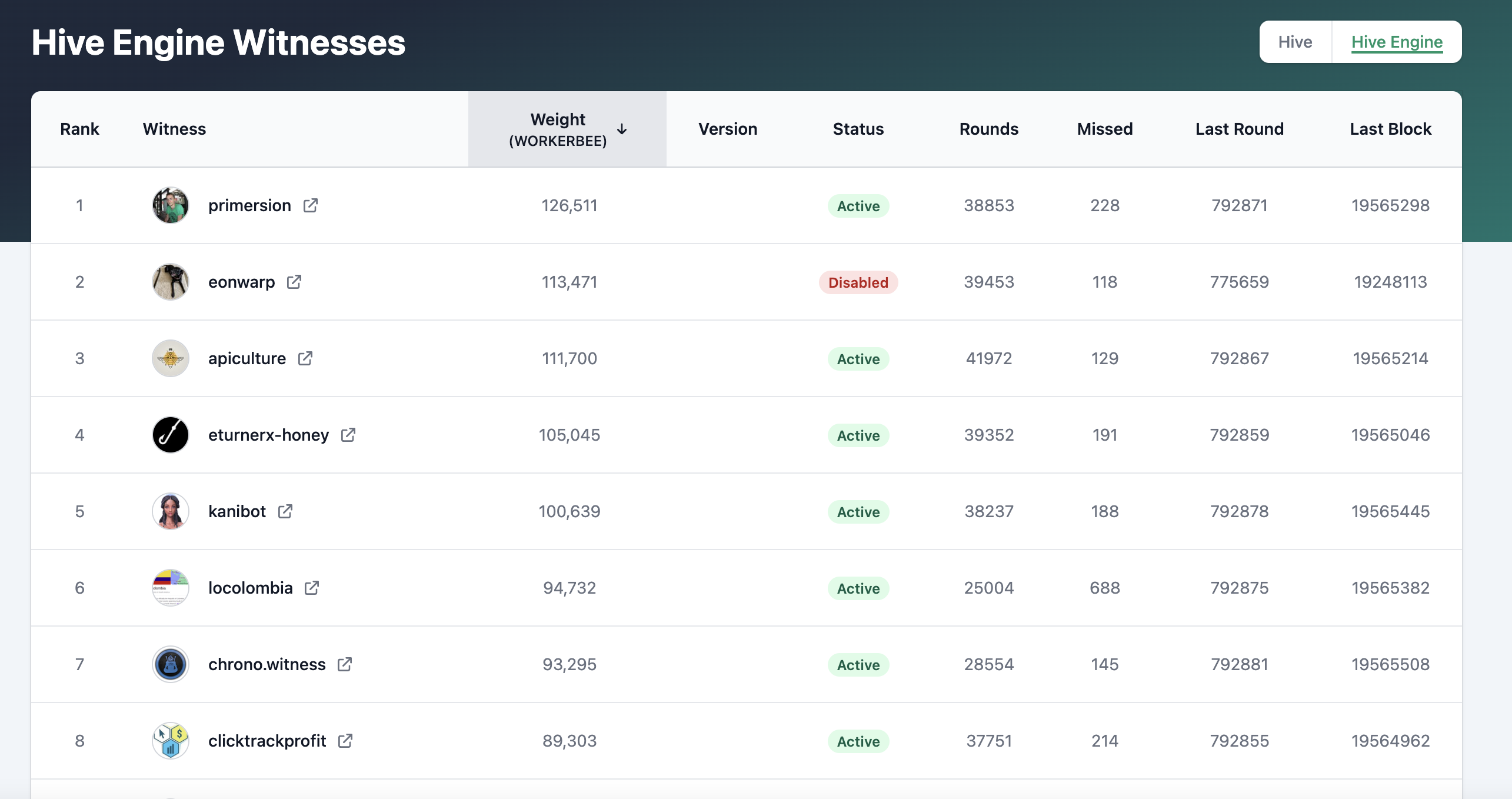Viewport: 1512px width, 799px height.
Task: Select the Hive Engine tab
Action: [1397, 42]
